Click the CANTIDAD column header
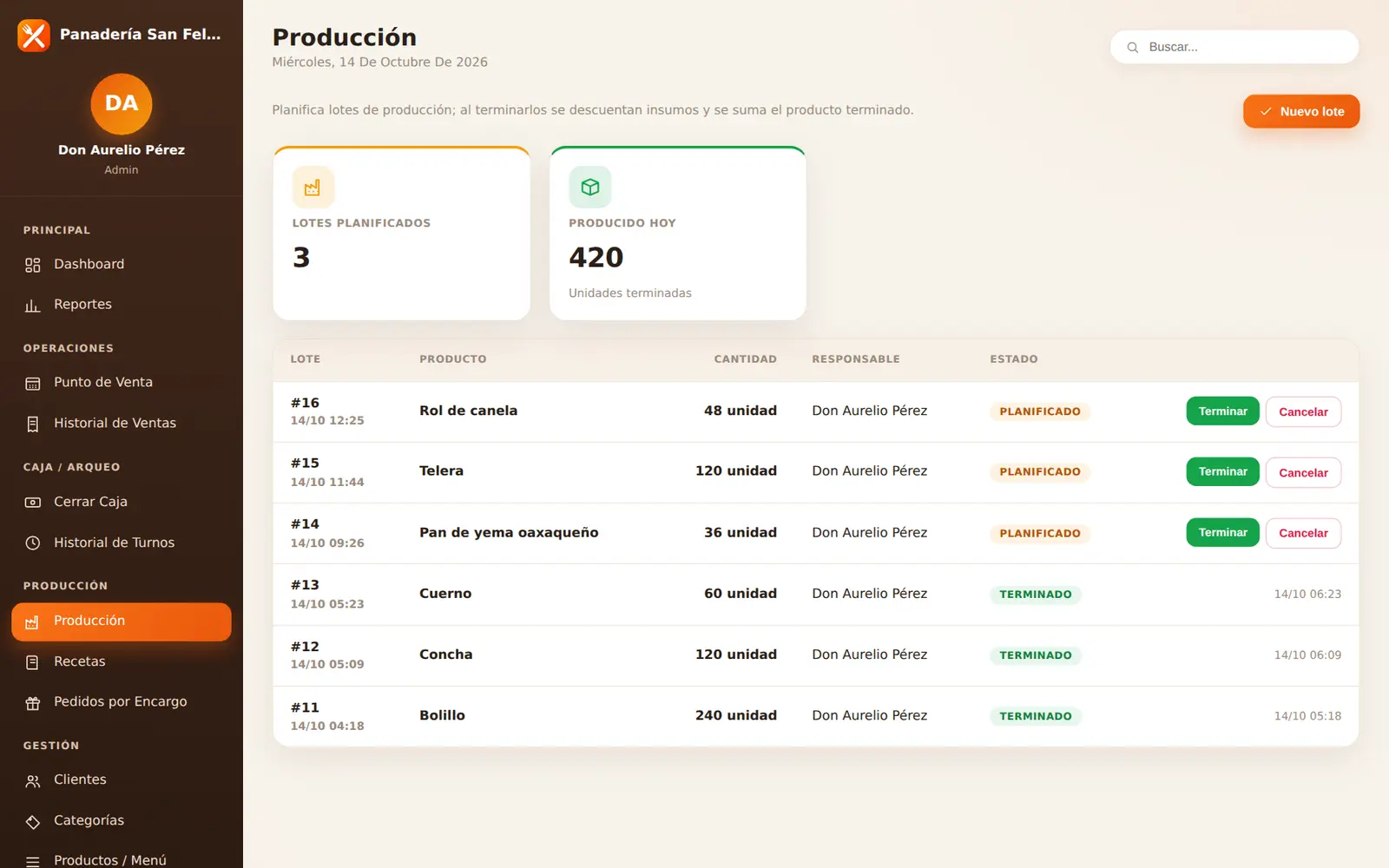The image size is (1389, 868). tap(746, 359)
